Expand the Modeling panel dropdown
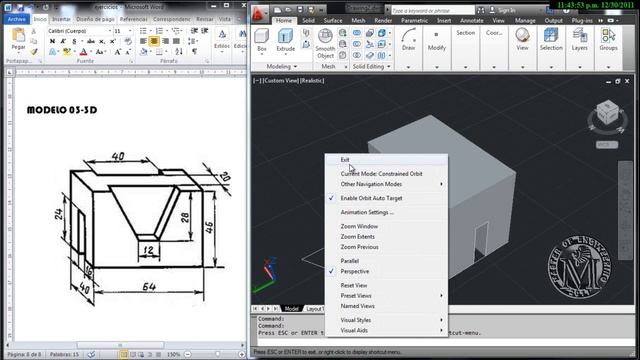Viewport: 640px width, 360px height. 282,66
